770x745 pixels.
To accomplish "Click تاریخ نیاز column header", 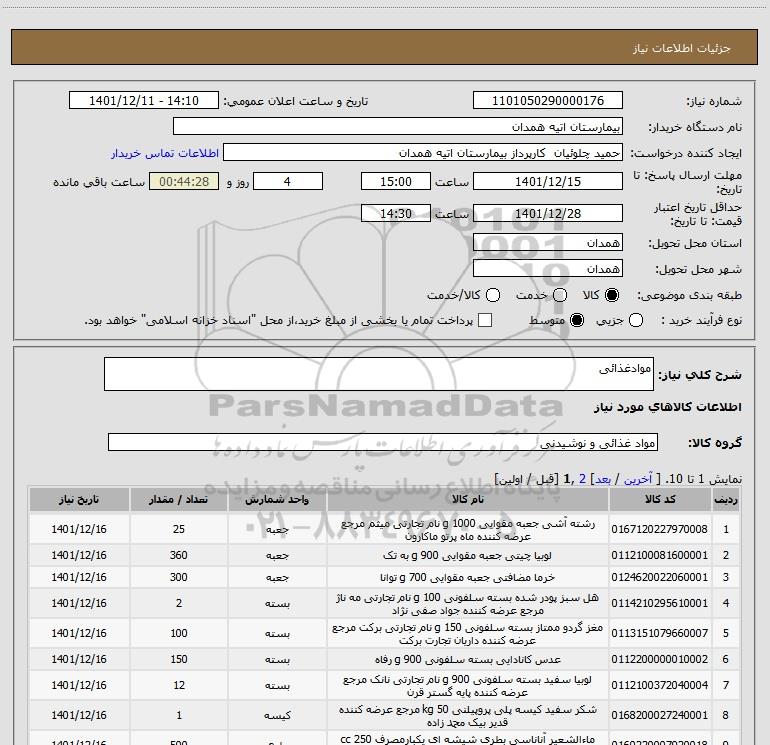I will pos(79,499).
